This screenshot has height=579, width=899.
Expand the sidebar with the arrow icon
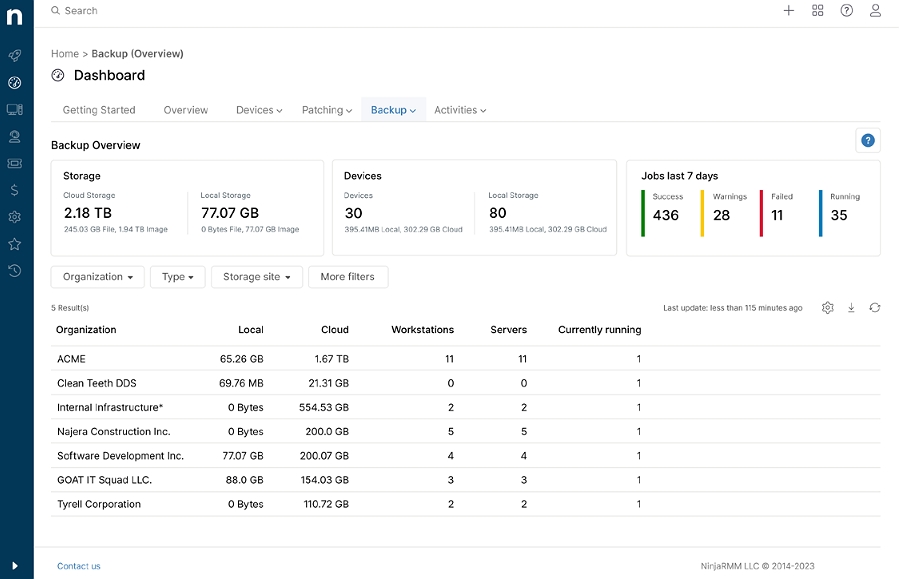(x=15, y=566)
